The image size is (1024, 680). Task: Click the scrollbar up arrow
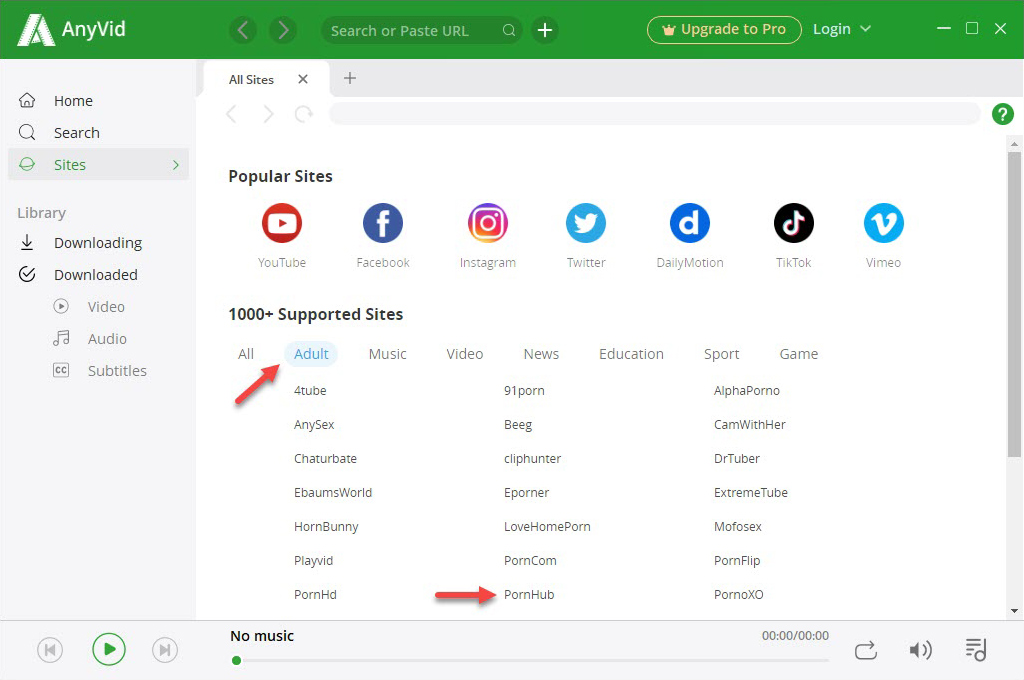tap(1014, 144)
